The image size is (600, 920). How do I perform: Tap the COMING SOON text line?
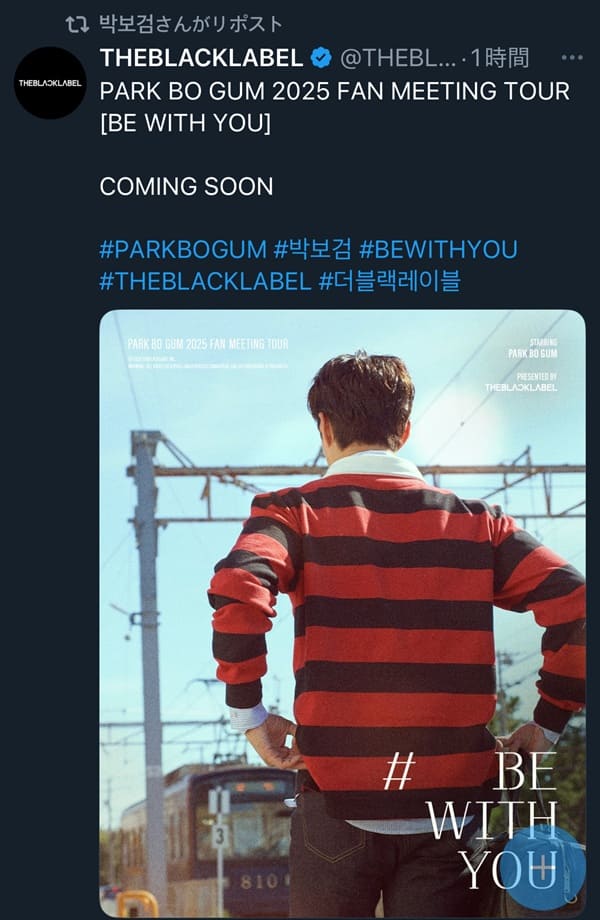click(x=187, y=187)
